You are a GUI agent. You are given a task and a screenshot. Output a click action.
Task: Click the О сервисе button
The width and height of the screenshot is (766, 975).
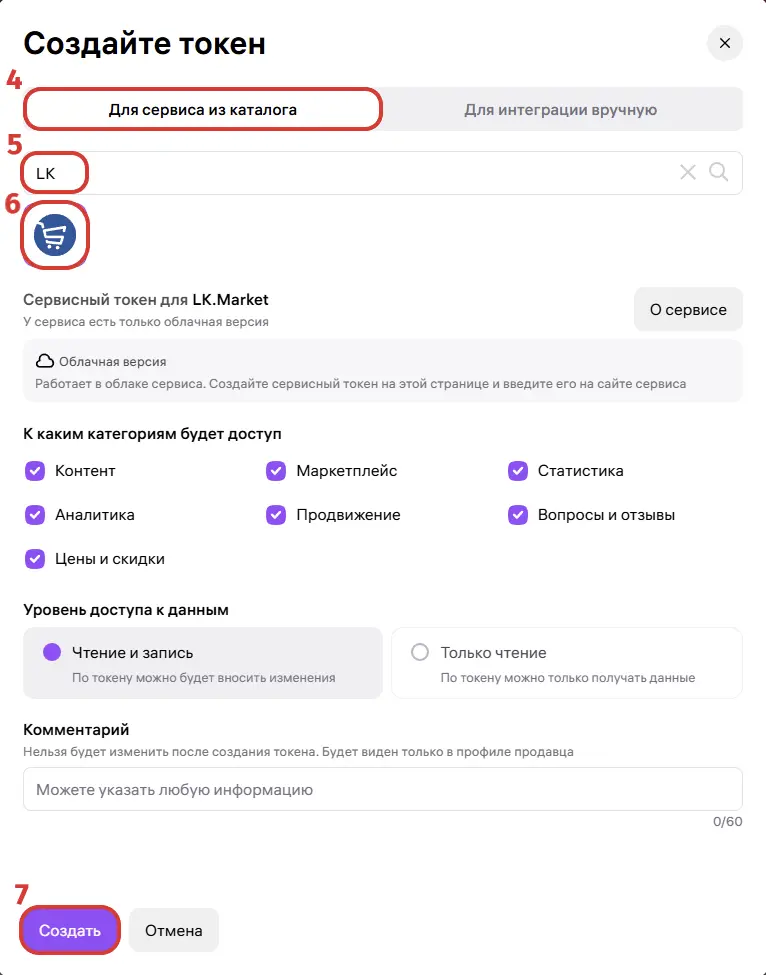(688, 309)
